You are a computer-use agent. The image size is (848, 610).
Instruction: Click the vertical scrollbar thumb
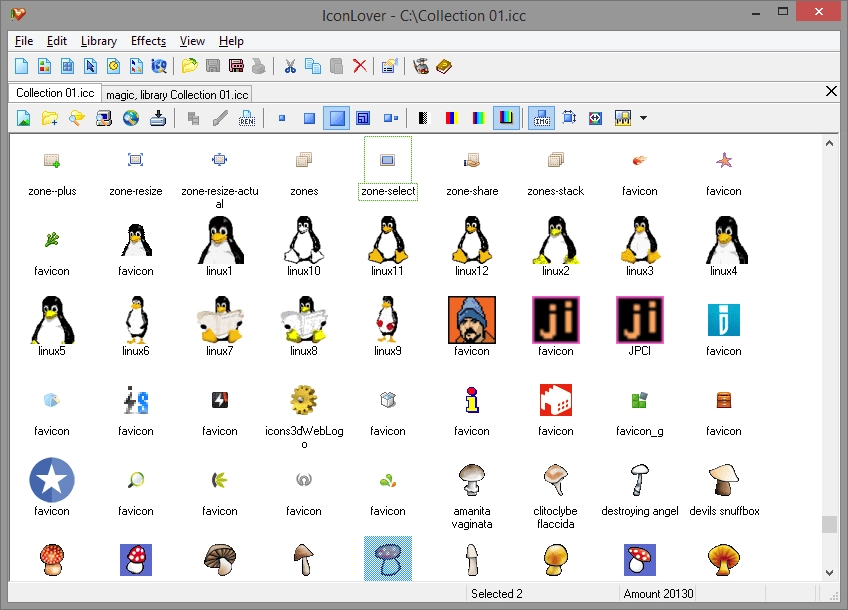point(829,525)
